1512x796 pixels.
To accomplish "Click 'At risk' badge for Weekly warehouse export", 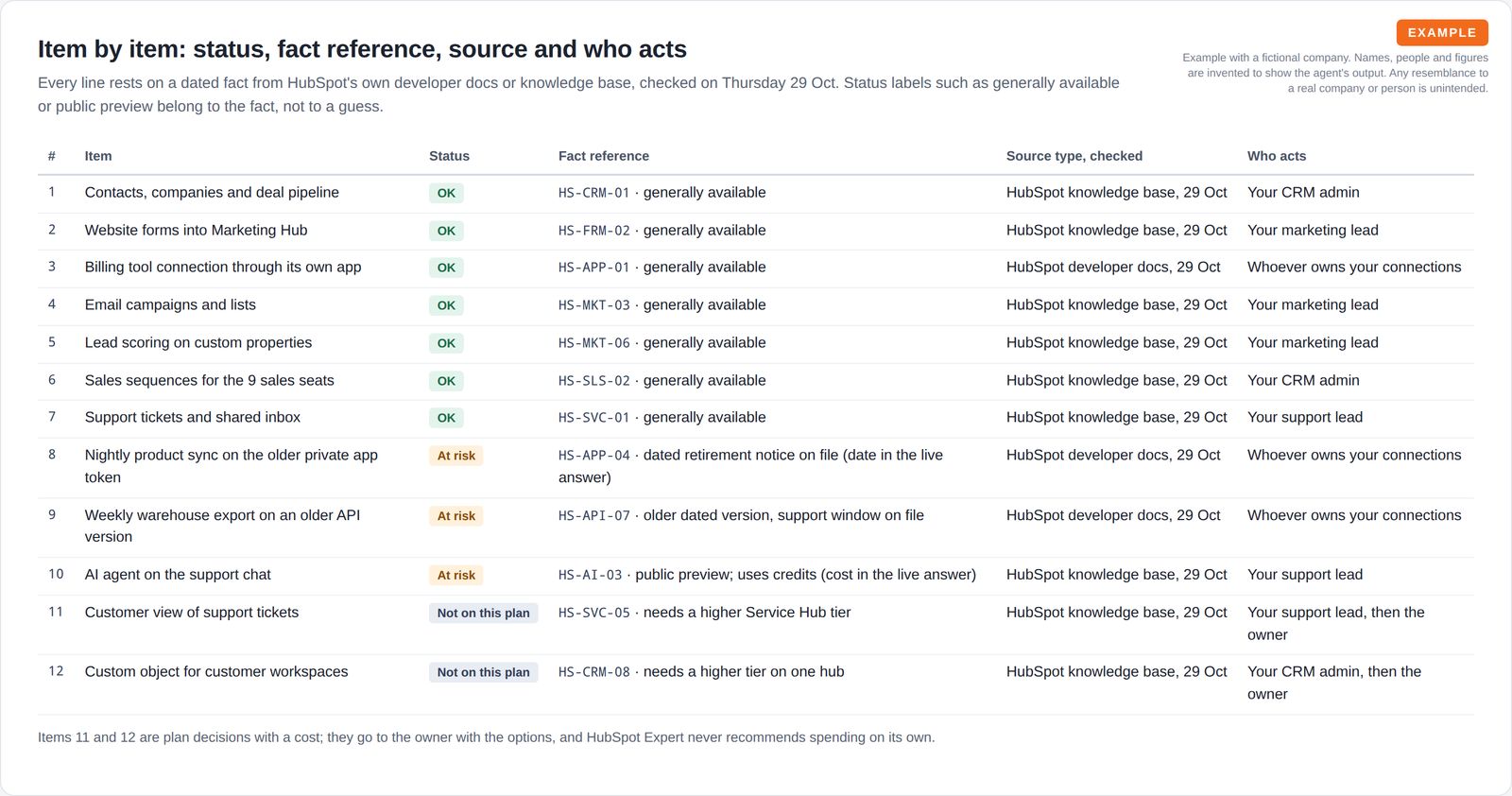I will [x=456, y=516].
